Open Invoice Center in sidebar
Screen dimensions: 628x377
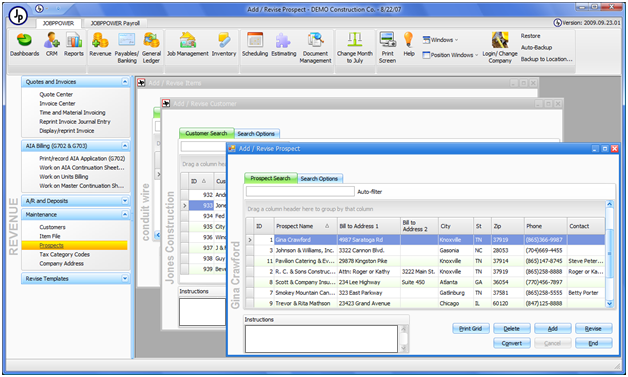57,103
